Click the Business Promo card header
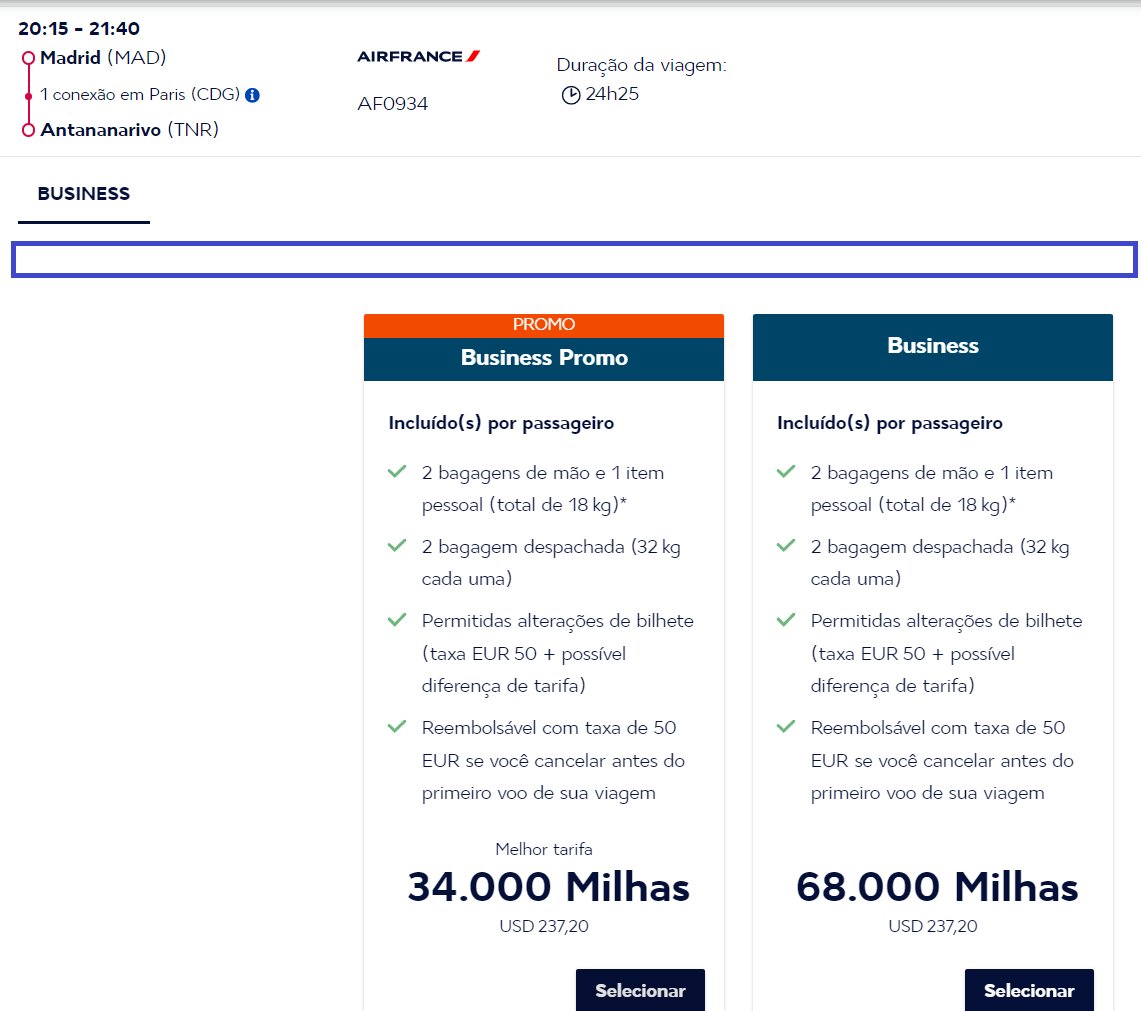1141x1011 pixels. pyautogui.click(x=544, y=358)
